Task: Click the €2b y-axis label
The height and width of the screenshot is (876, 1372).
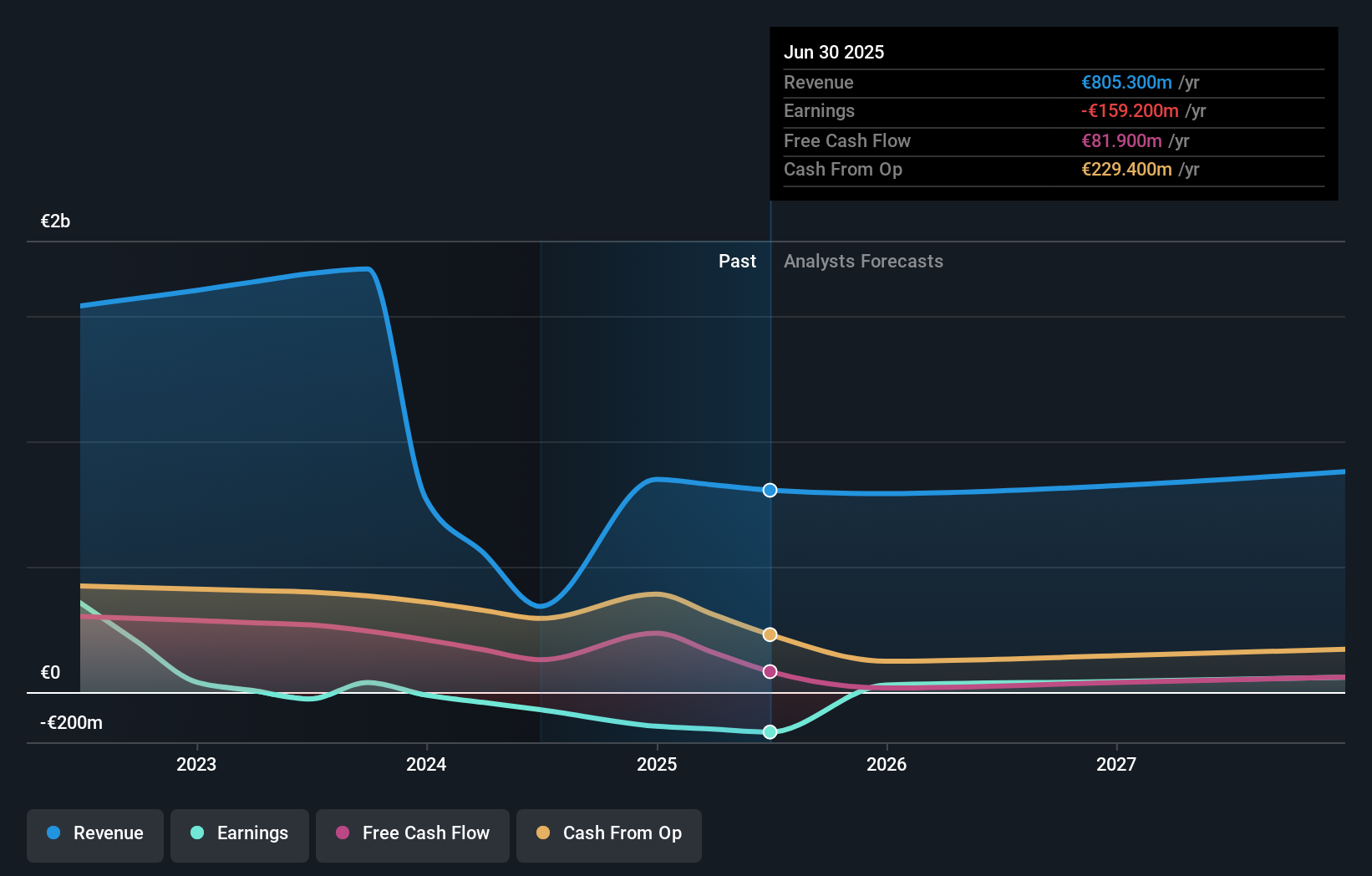Action: pos(55,222)
